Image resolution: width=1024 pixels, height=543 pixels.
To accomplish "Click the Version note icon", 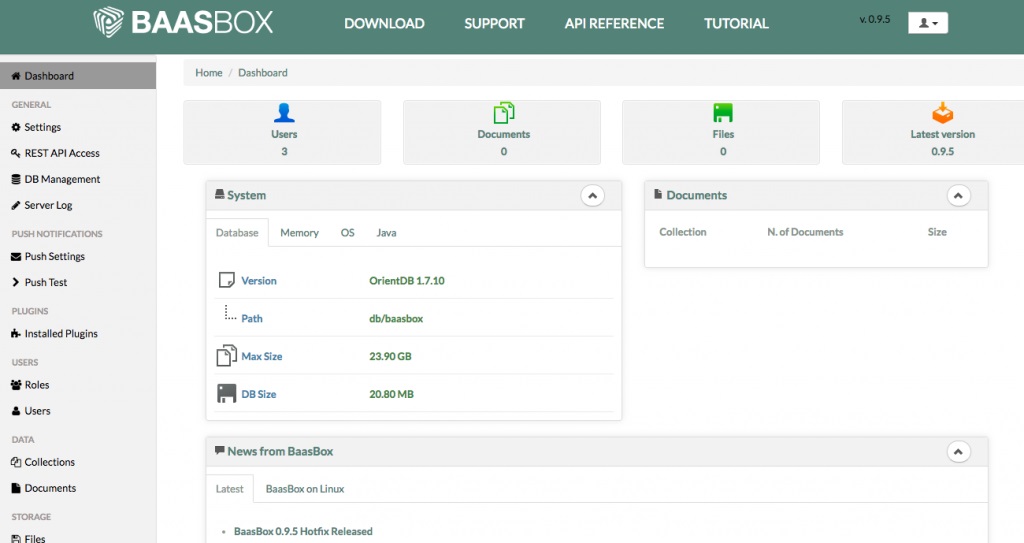I will click(x=227, y=280).
